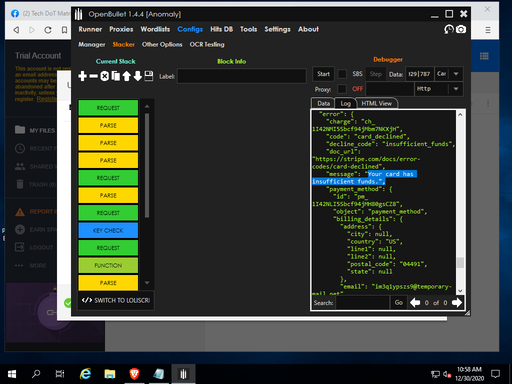Move block up with arrow icon
This screenshot has height=384, width=512.
(x=126, y=76)
